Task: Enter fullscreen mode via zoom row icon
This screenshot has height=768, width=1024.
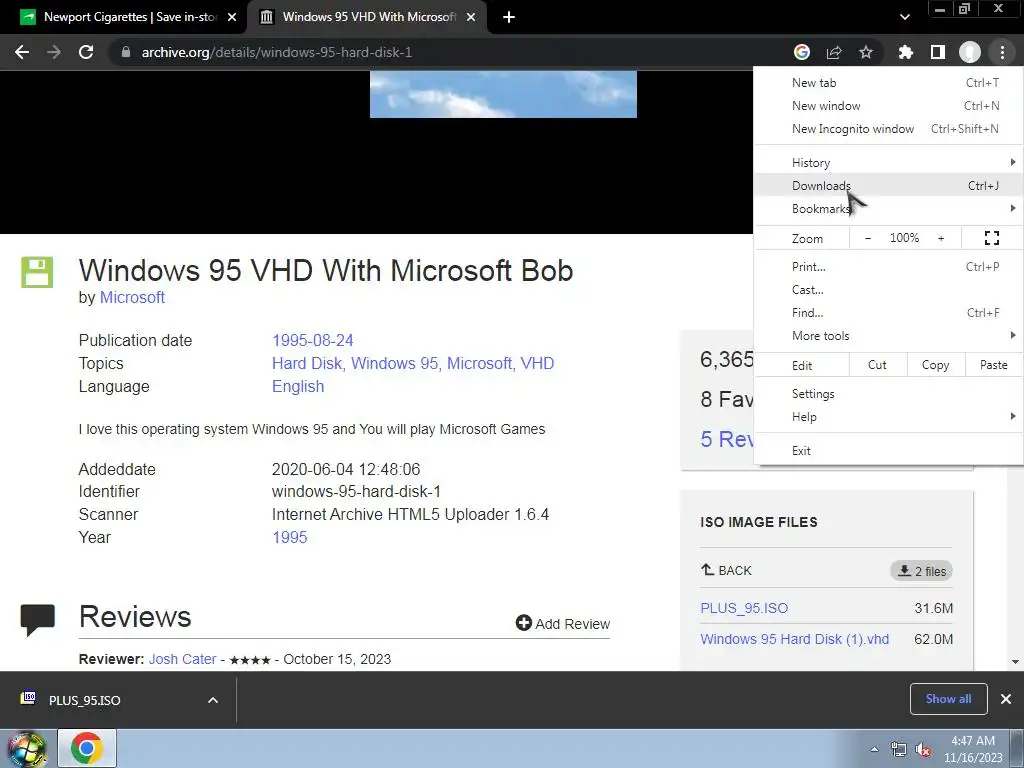Action: [x=991, y=238]
